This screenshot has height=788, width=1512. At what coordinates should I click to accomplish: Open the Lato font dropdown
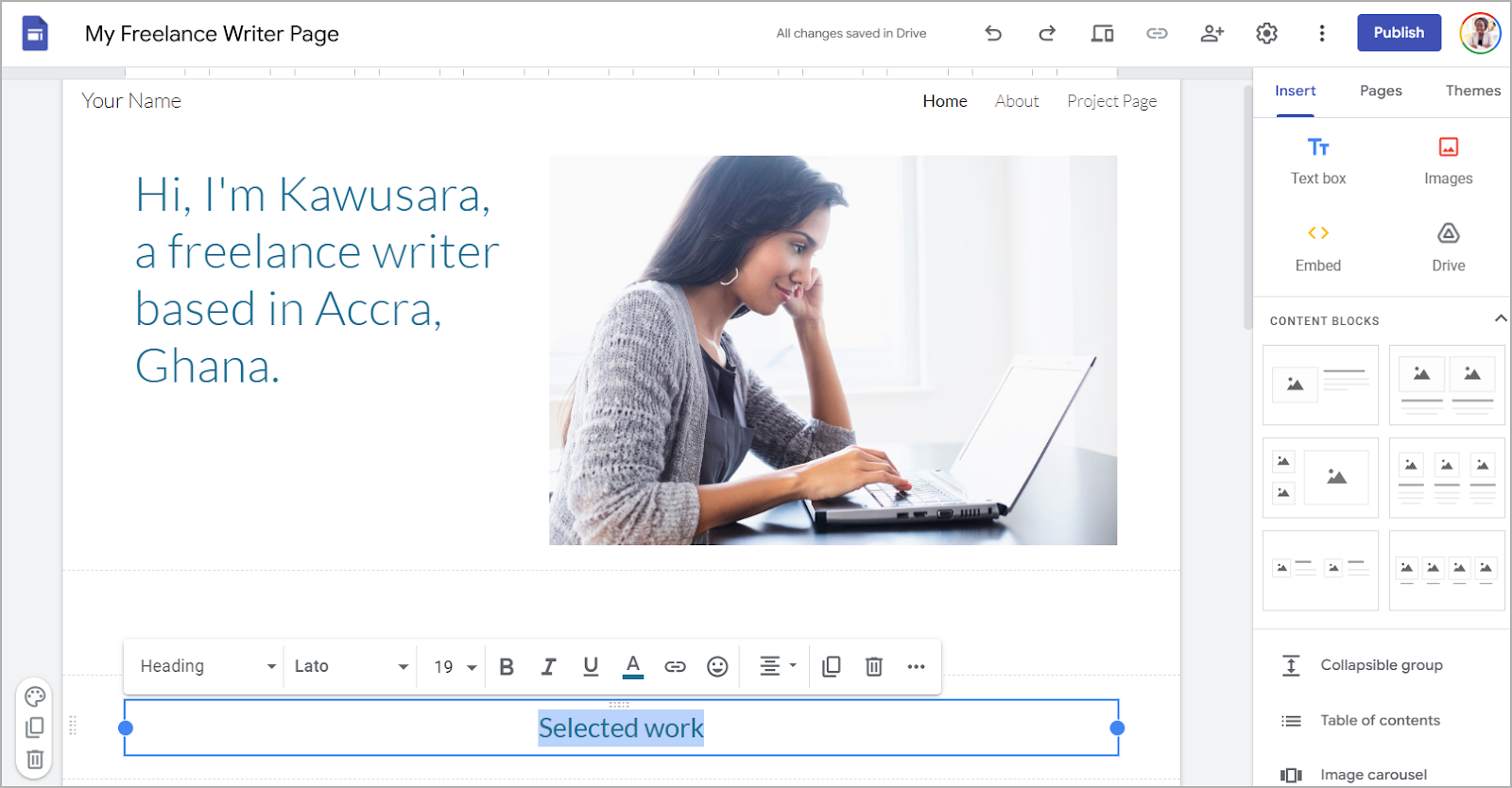click(351, 666)
